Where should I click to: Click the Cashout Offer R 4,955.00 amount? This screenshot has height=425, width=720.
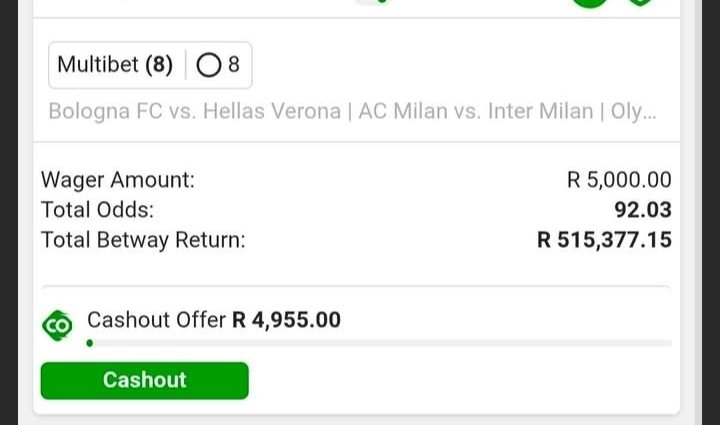pyautogui.click(x=286, y=320)
